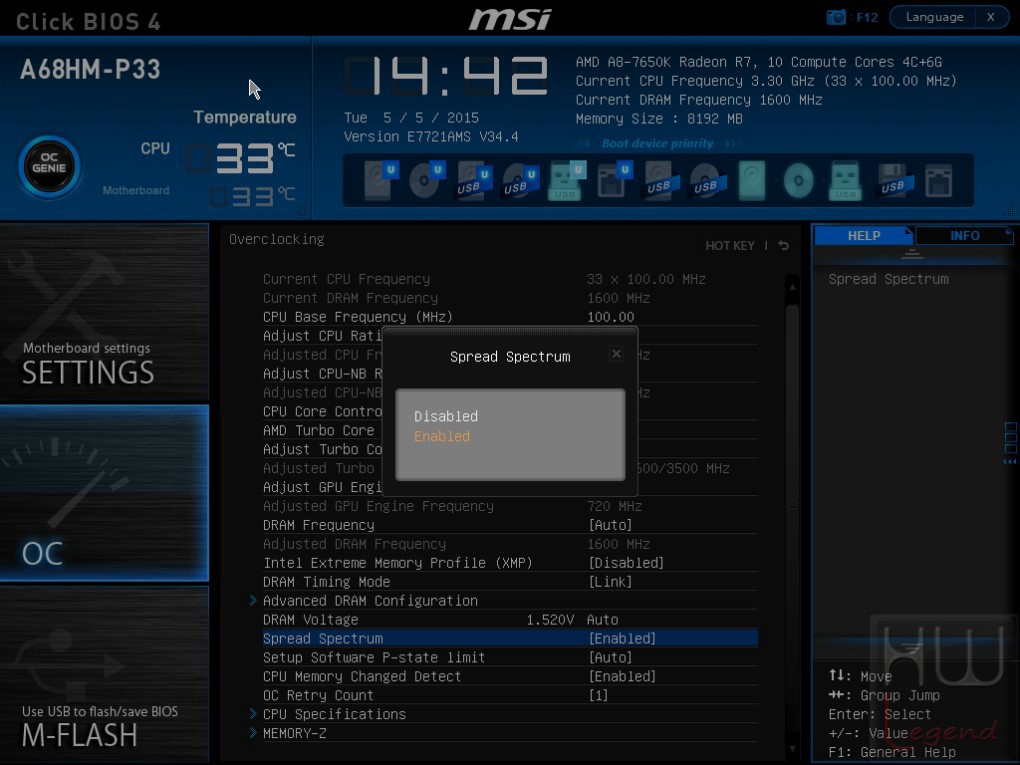Open the M-FLASH section
The image size is (1020, 765).
click(104, 674)
